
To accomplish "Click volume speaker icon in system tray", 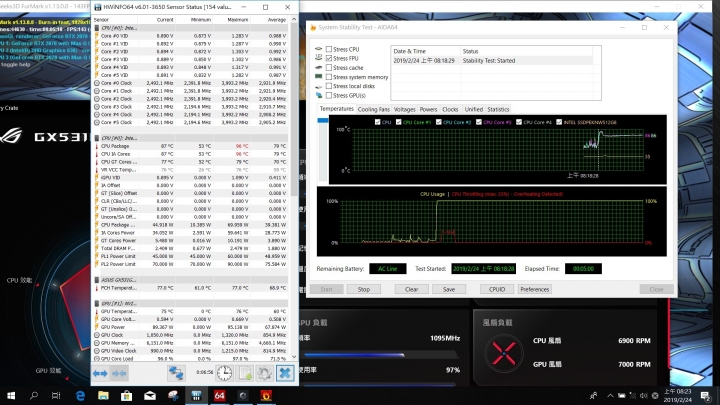I will 644,395.
